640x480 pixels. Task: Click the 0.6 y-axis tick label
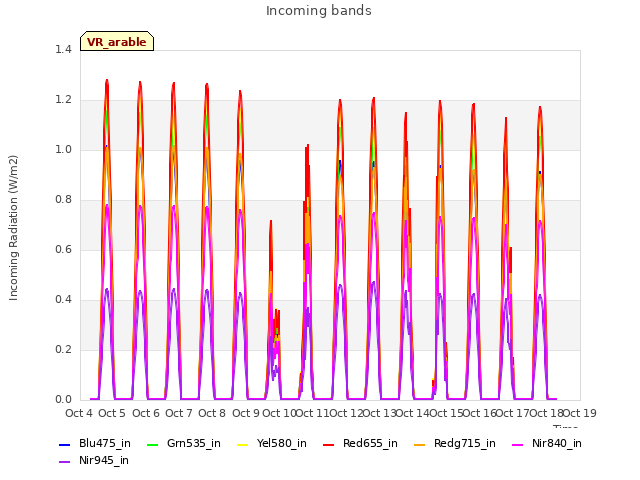tap(63, 249)
